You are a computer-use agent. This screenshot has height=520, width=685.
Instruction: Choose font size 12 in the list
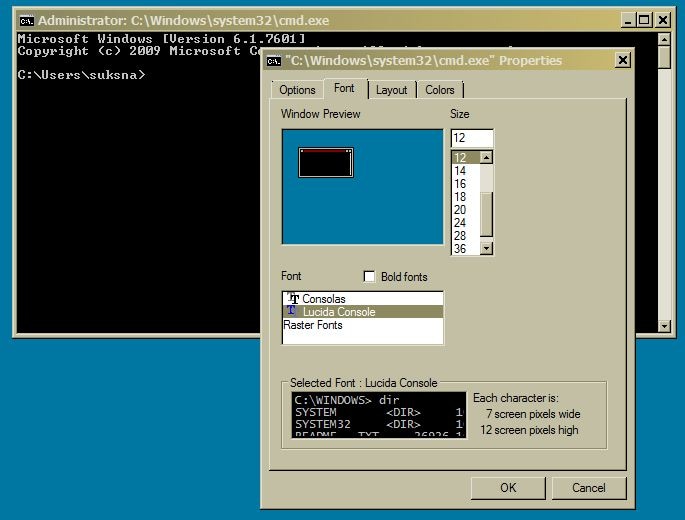click(x=466, y=158)
